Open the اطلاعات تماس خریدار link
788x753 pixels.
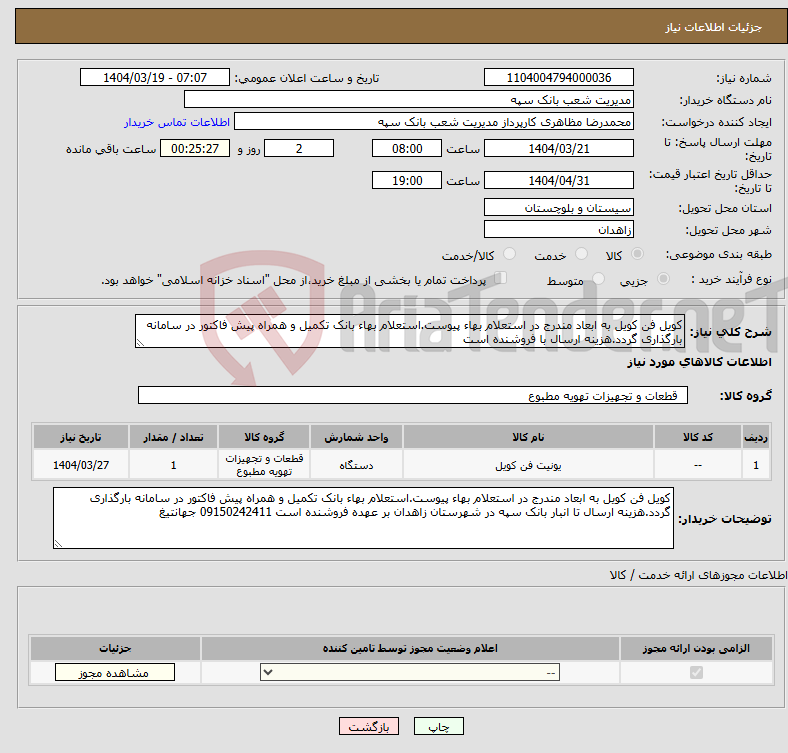coord(177,122)
